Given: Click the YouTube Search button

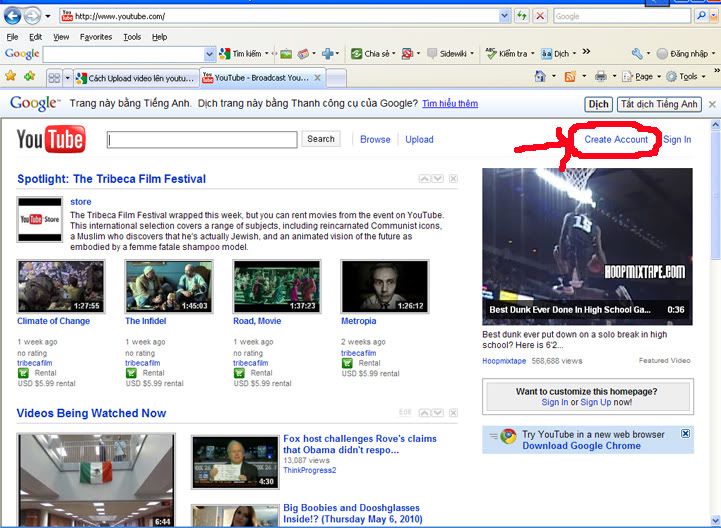Looking at the screenshot, I should coord(320,139).
